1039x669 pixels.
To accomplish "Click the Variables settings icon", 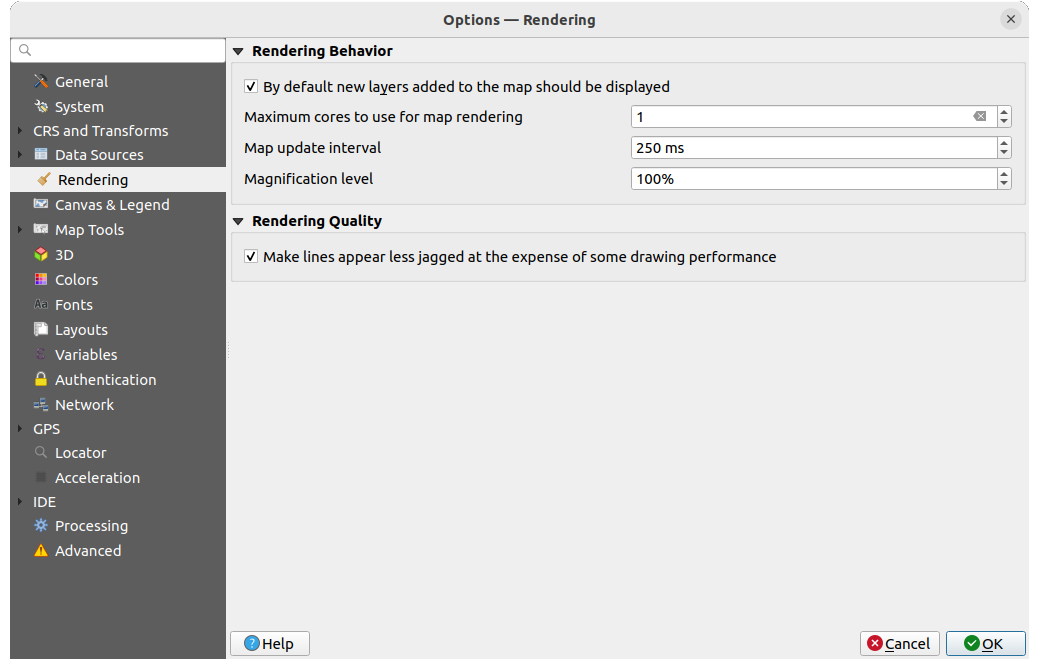I will (x=42, y=354).
